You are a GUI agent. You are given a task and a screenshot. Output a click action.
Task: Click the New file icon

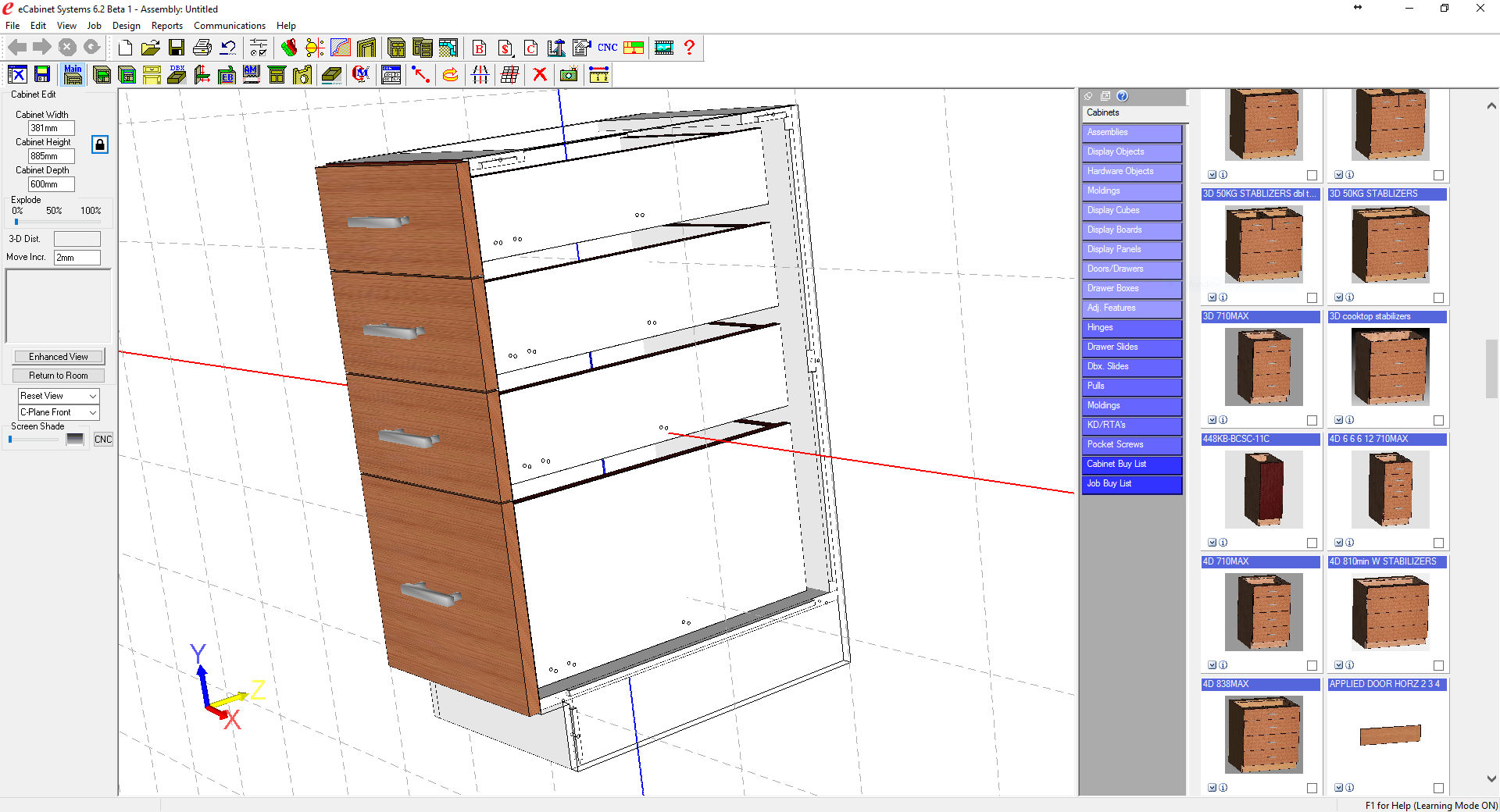coord(125,48)
